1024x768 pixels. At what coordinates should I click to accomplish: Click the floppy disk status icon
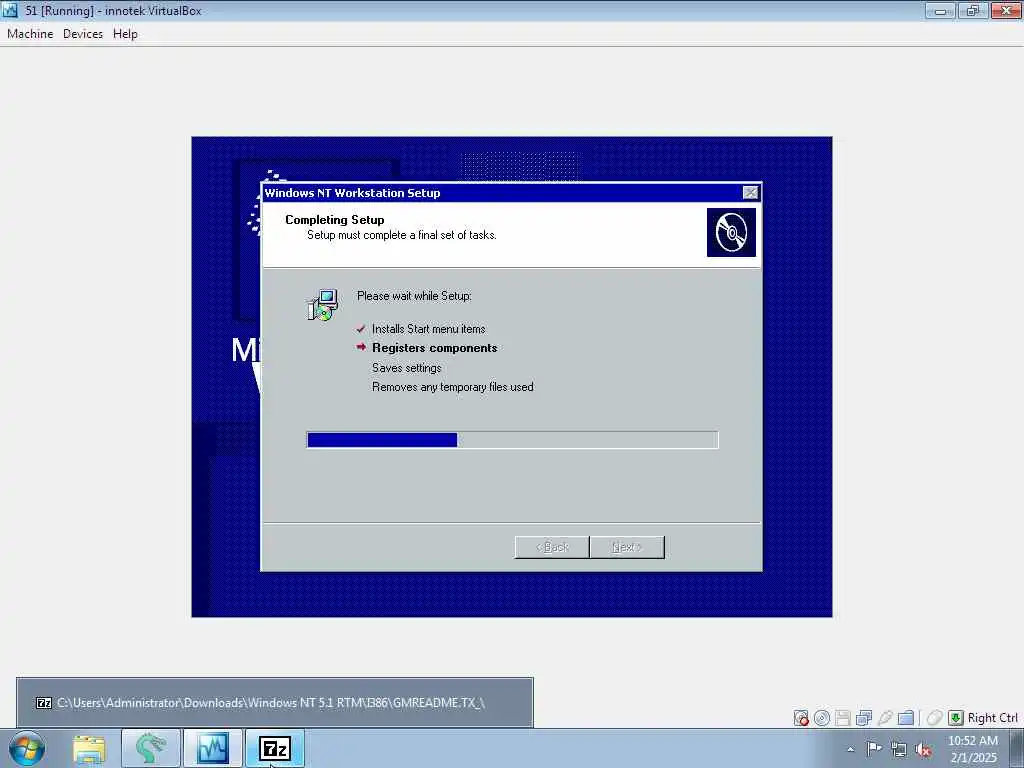coord(842,718)
